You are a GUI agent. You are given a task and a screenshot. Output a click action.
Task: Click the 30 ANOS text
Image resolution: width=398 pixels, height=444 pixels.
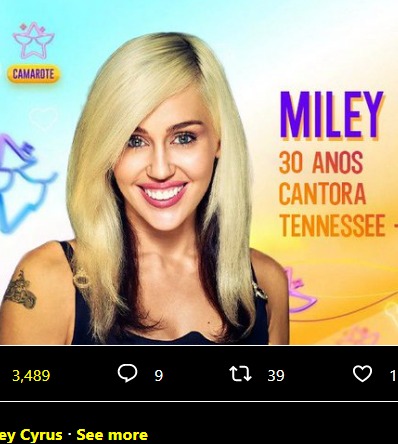tap(321, 163)
